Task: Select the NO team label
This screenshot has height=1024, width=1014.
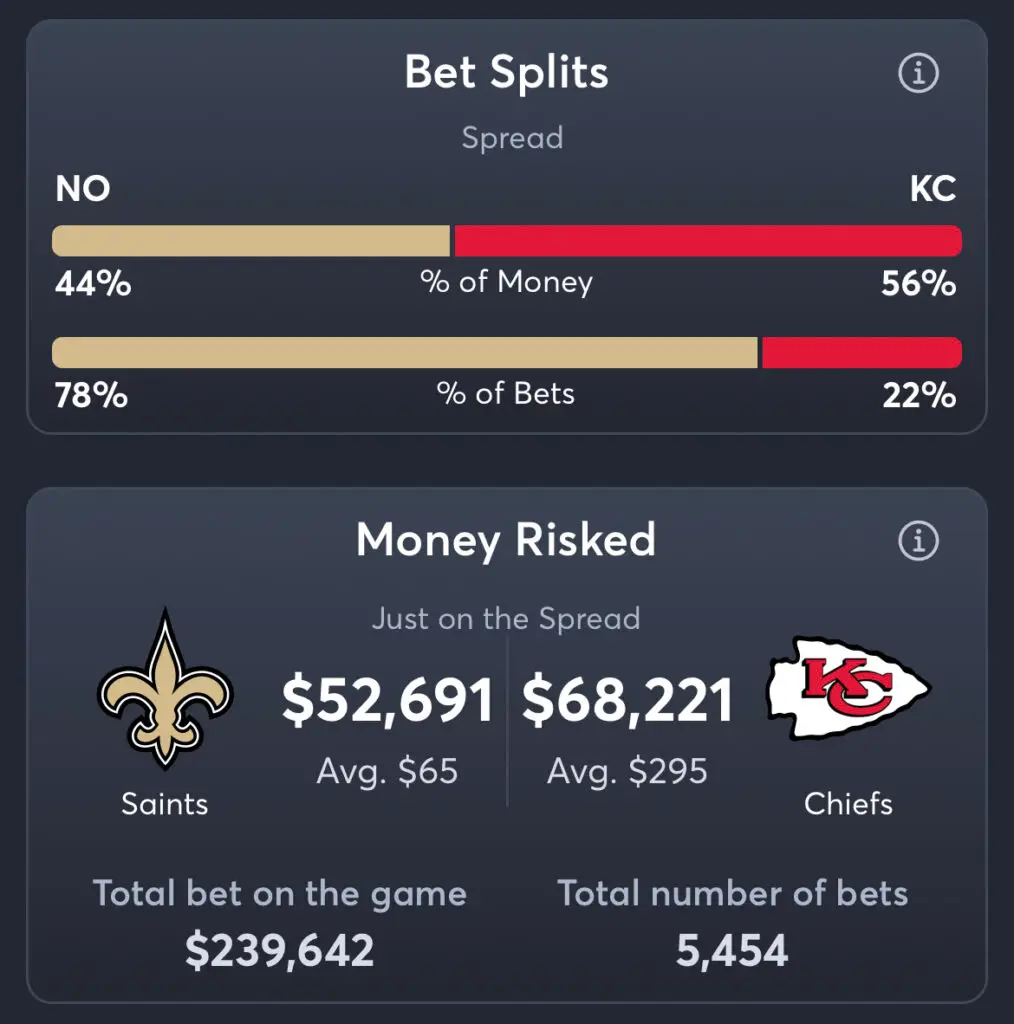Action: click(x=83, y=189)
